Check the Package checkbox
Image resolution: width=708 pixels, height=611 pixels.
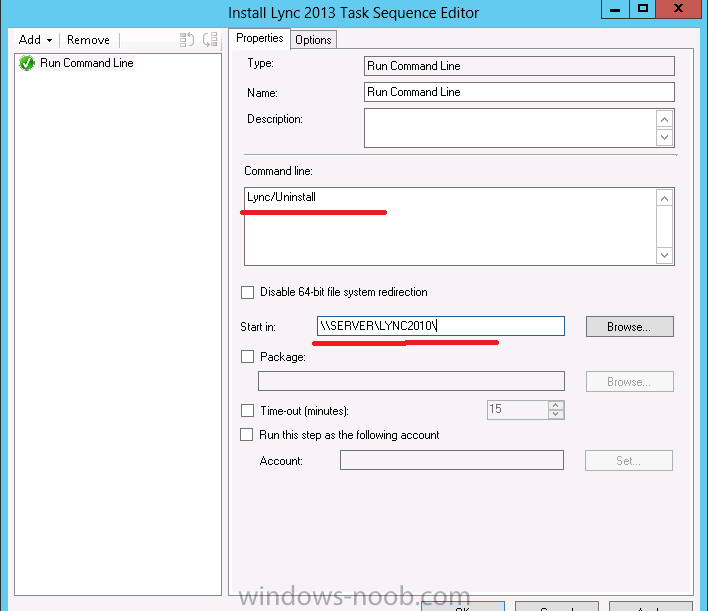(x=248, y=356)
